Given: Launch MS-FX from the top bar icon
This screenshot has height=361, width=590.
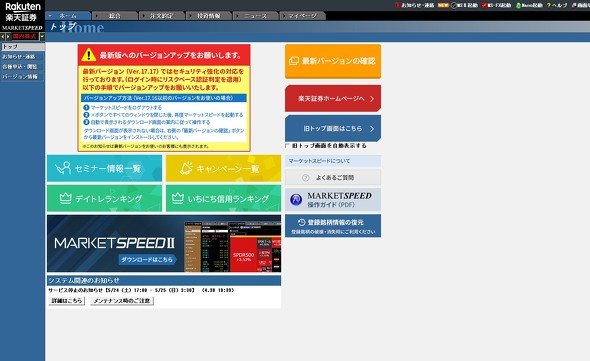Looking at the screenshot, I should [484, 5].
